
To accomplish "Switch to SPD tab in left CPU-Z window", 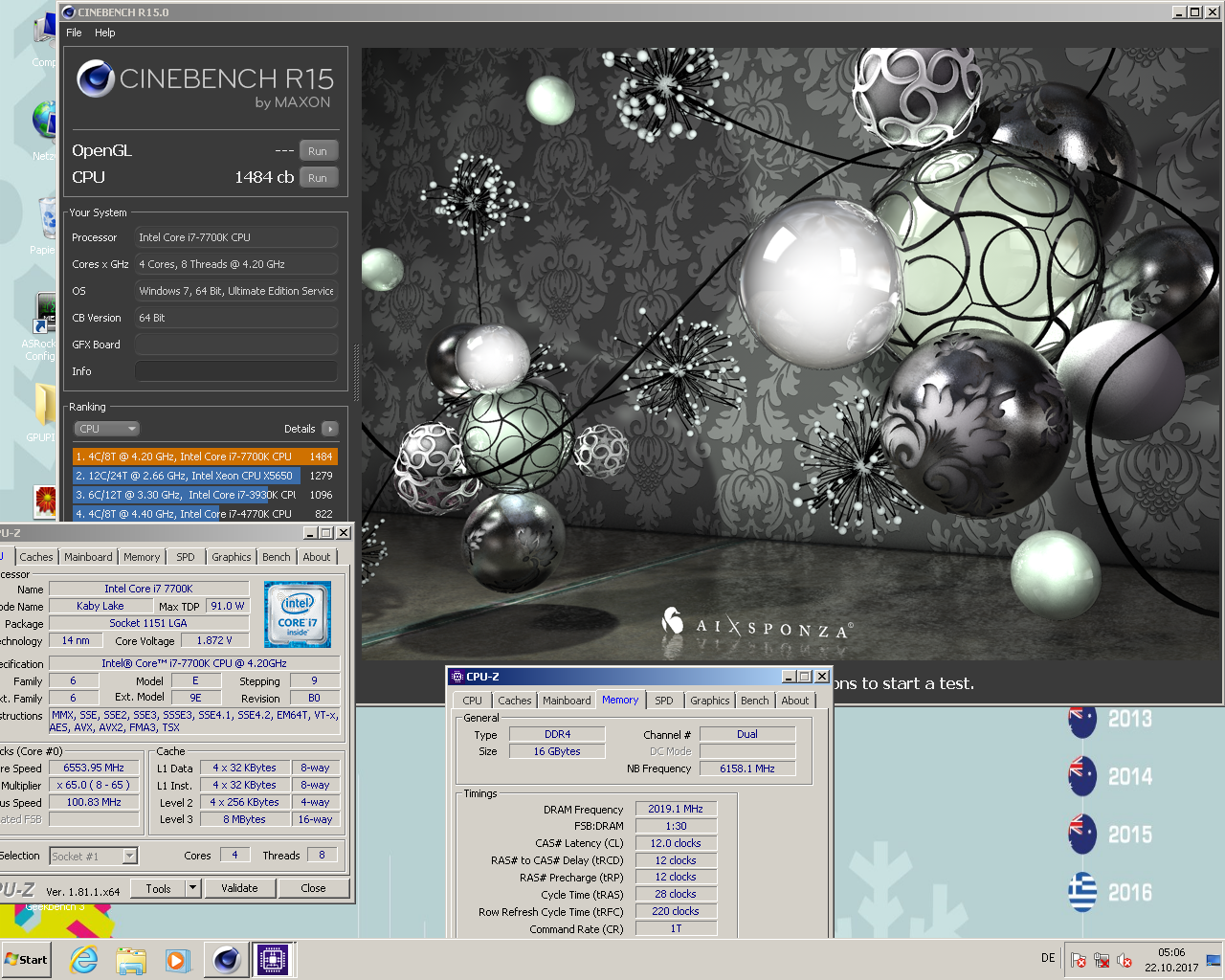I will (x=186, y=557).
